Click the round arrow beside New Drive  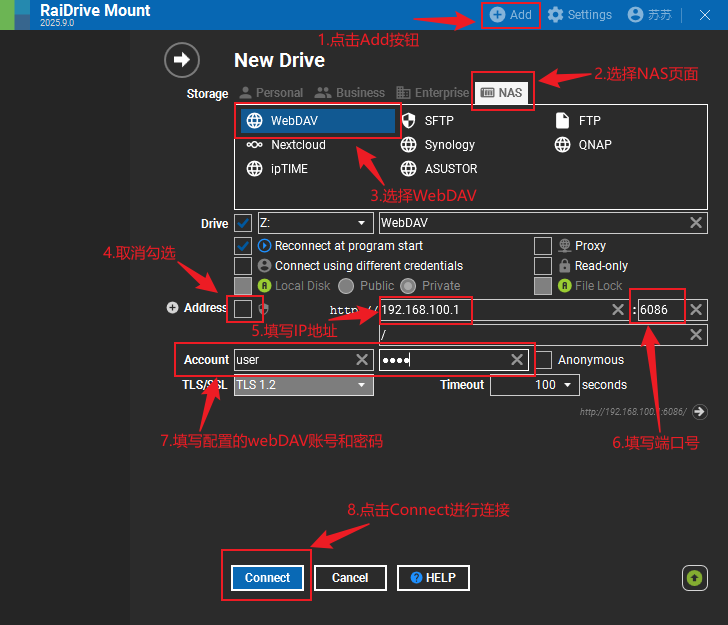(x=182, y=60)
